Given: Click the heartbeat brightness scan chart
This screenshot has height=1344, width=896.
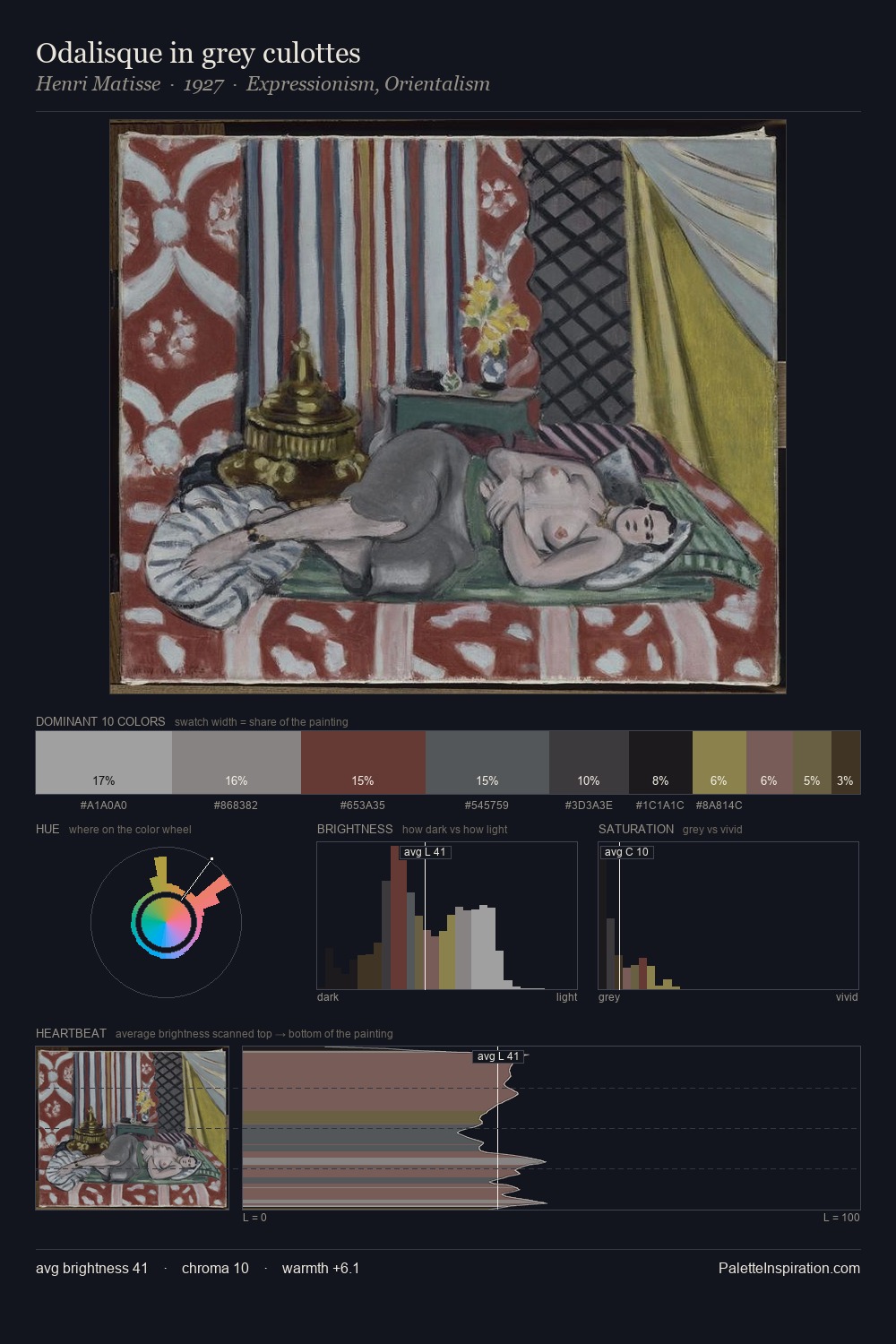Looking at the screenshot, I should pyautogui.click(x=551, y=1128).
